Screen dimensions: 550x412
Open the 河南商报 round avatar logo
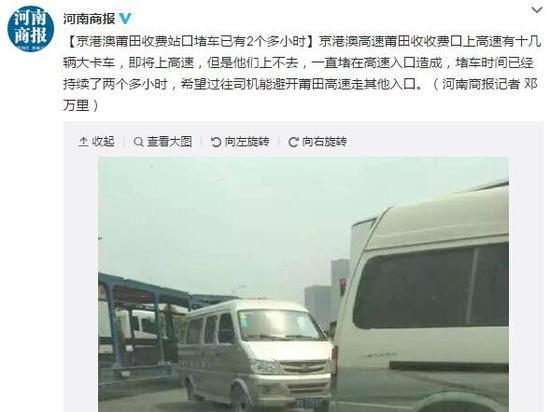31,29
